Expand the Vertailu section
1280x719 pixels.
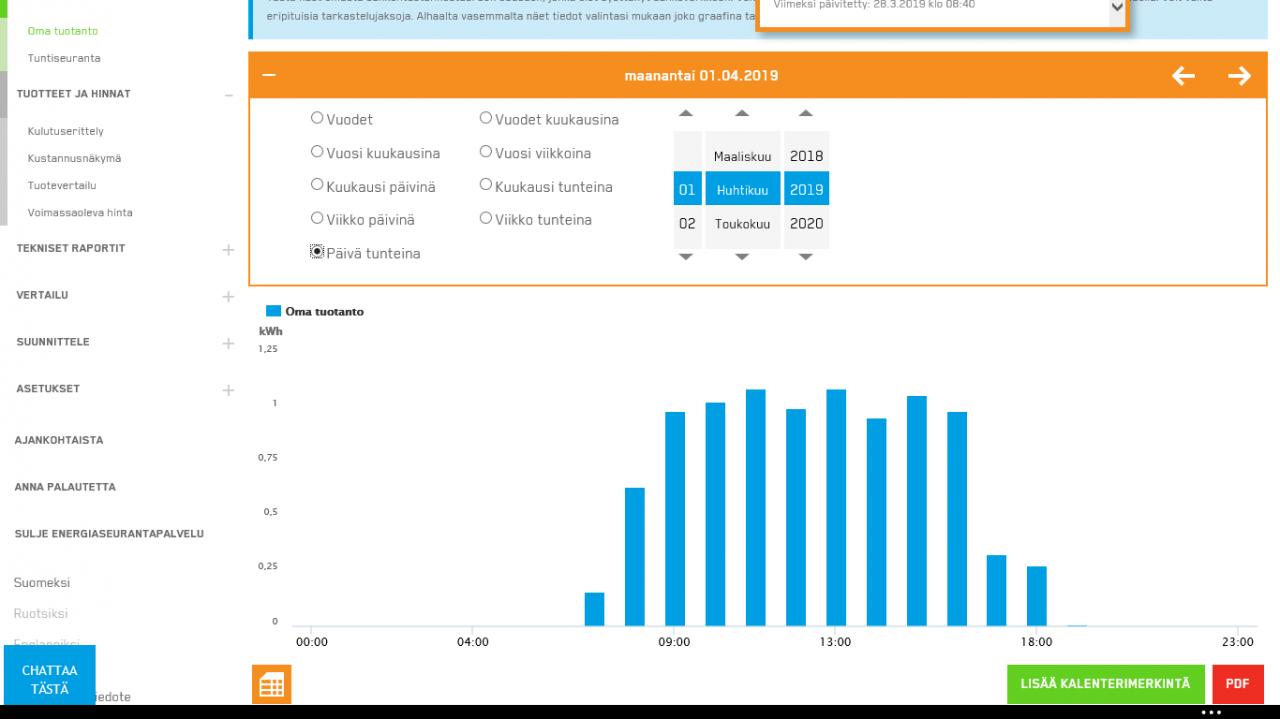pos(228,296)
